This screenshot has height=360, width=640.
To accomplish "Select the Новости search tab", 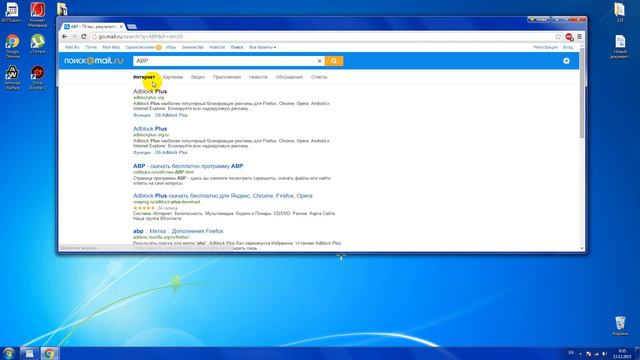I will 258,77.
